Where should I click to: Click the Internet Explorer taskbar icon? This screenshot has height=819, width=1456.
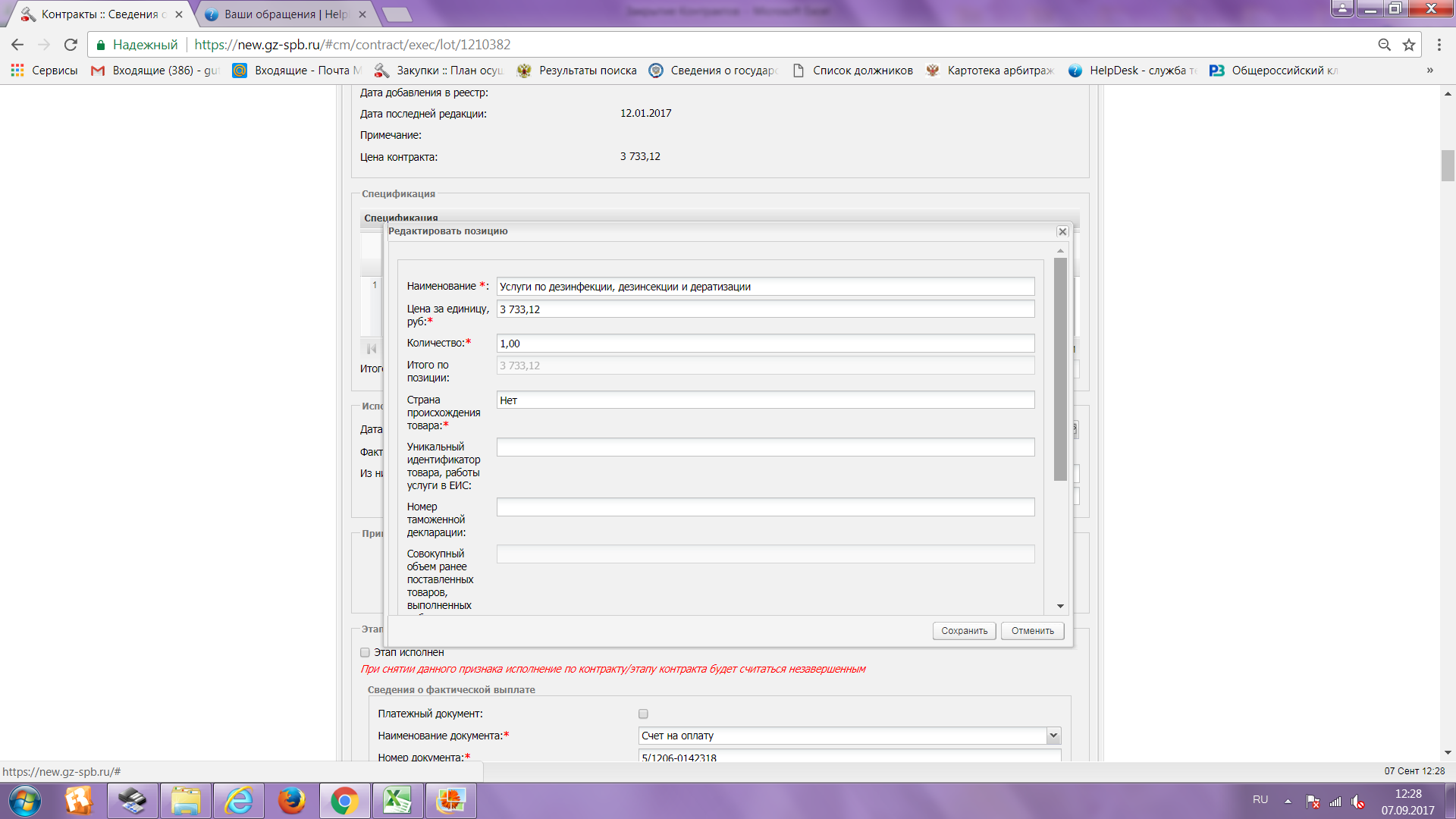tap(239, 801)
